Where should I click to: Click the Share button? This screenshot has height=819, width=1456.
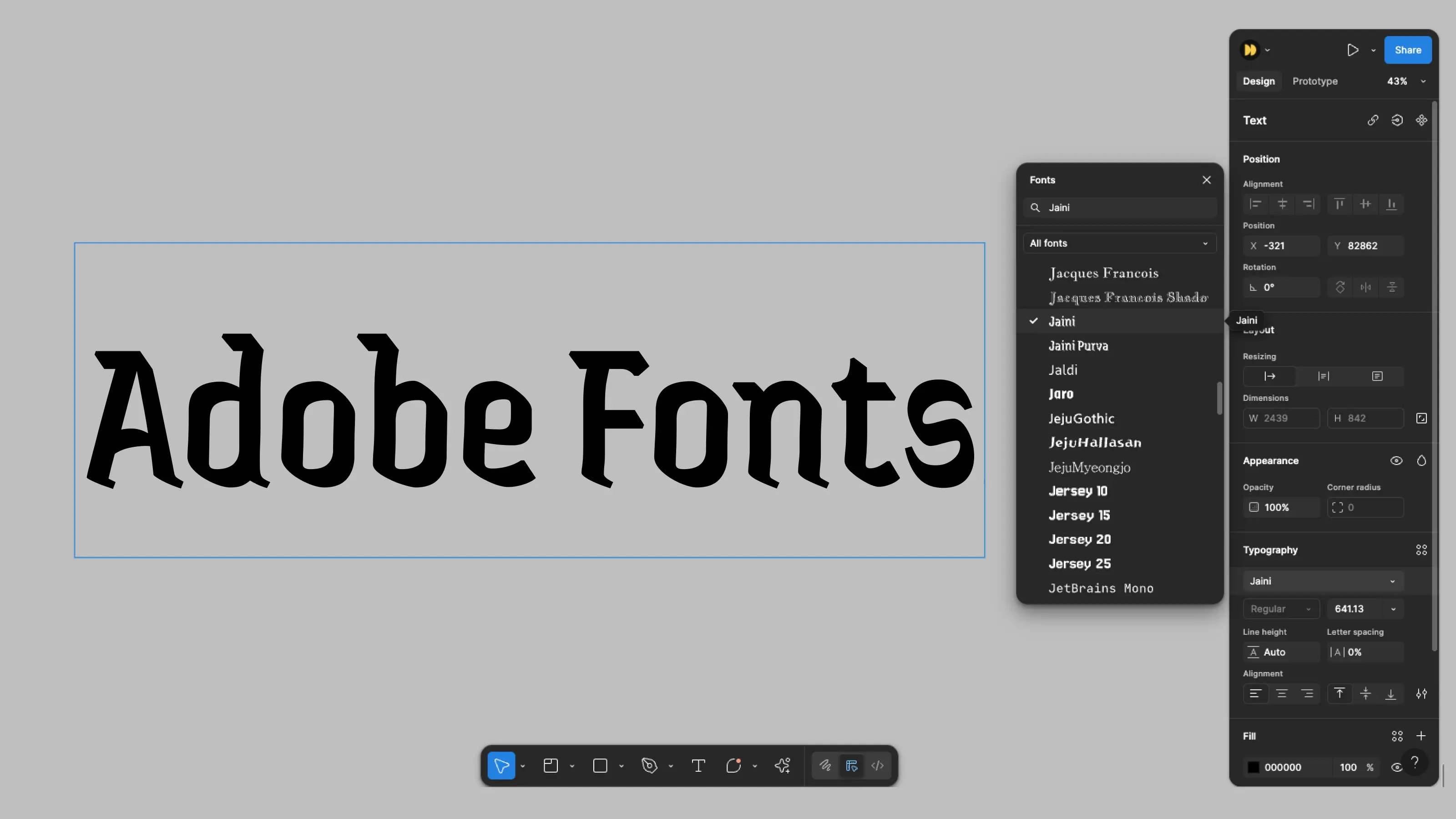[x=1407, y=51]
